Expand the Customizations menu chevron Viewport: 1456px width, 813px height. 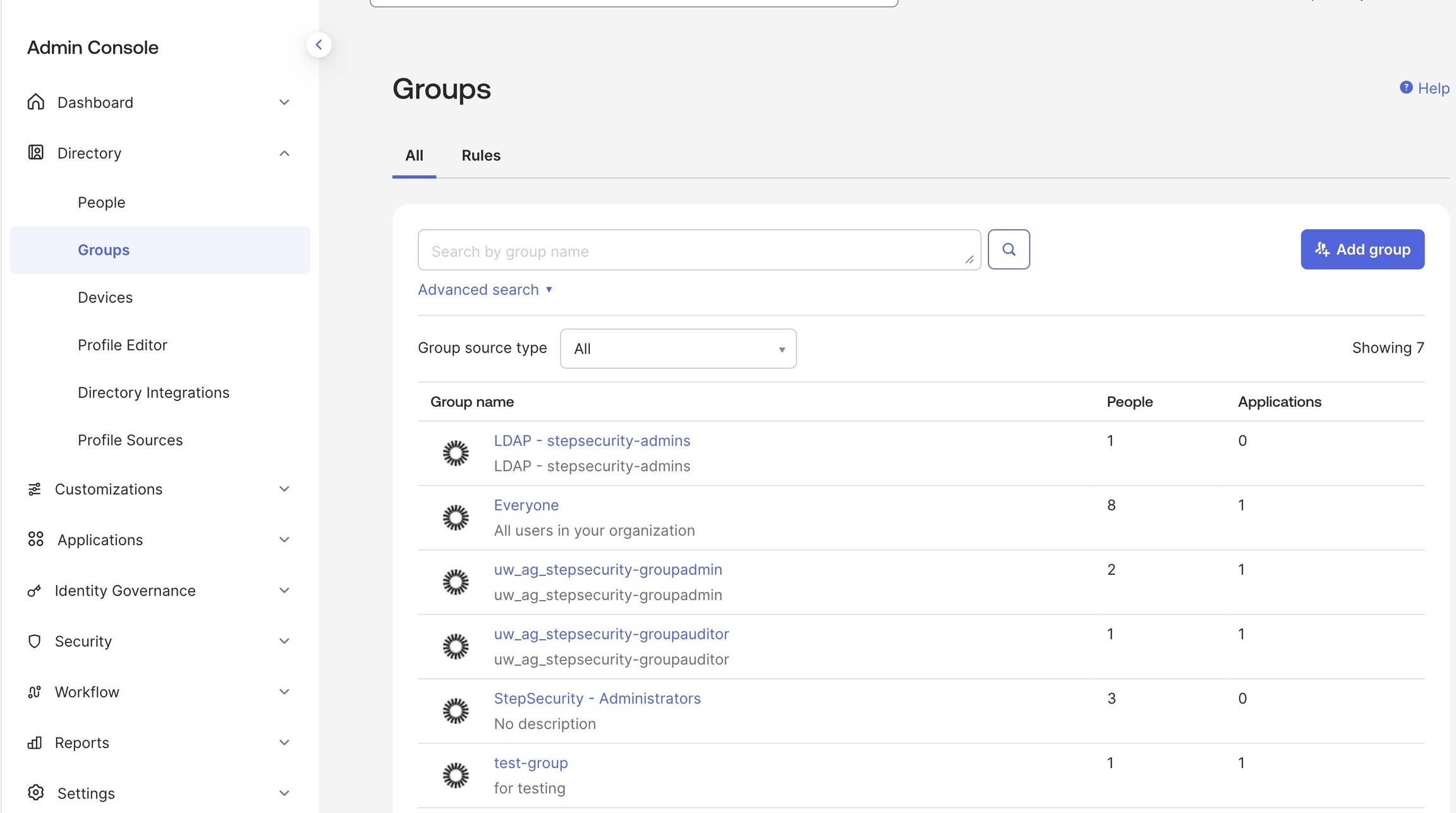pos(284,489)
